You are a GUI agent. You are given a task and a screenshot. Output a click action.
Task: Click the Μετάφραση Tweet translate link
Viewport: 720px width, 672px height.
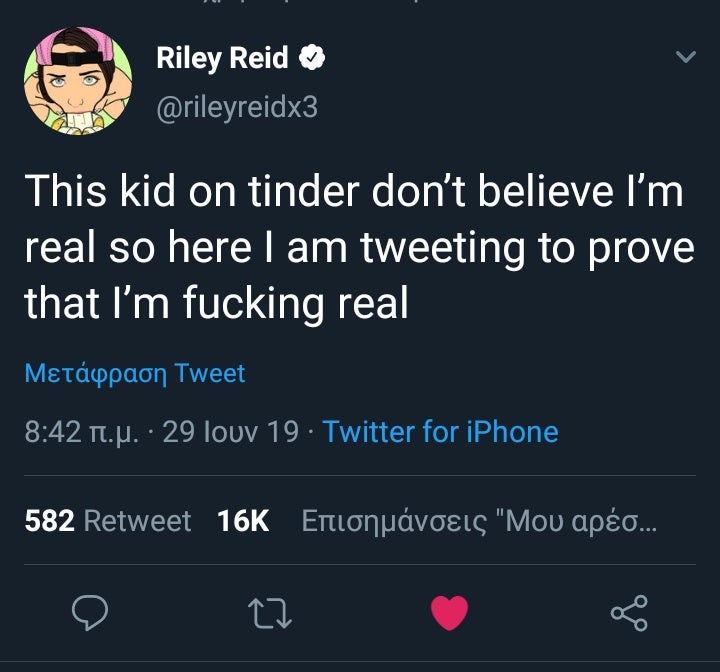[135, 374]
